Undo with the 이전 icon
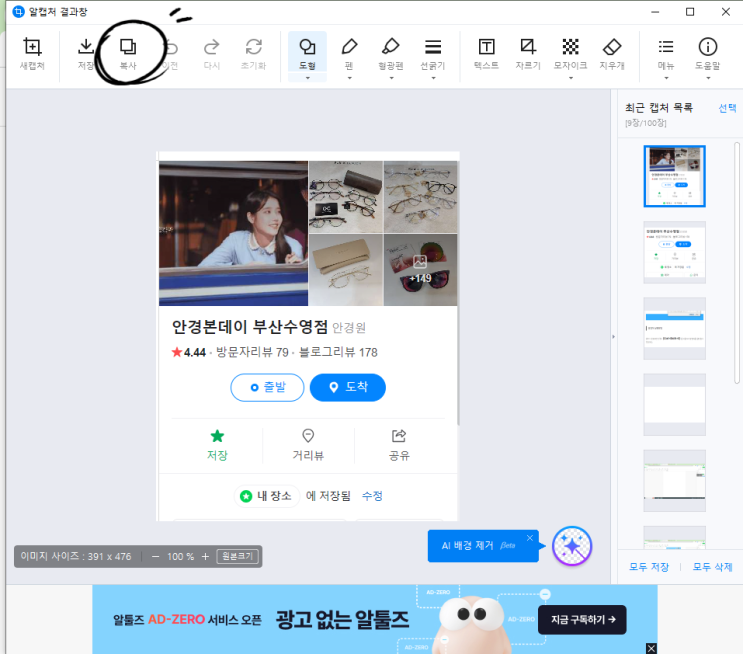Screen dimensions: 743x654 click(x=170, y=54)
